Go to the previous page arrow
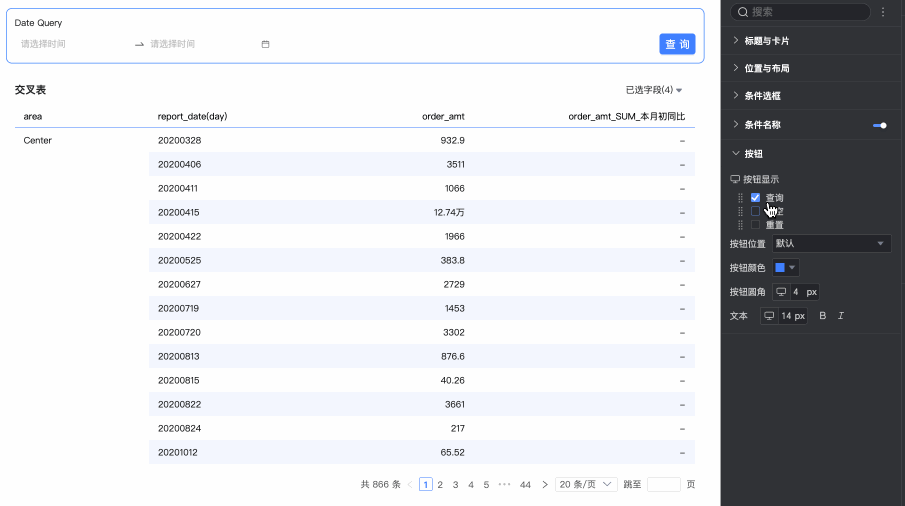Screen dimensions: 905x506 410,485
